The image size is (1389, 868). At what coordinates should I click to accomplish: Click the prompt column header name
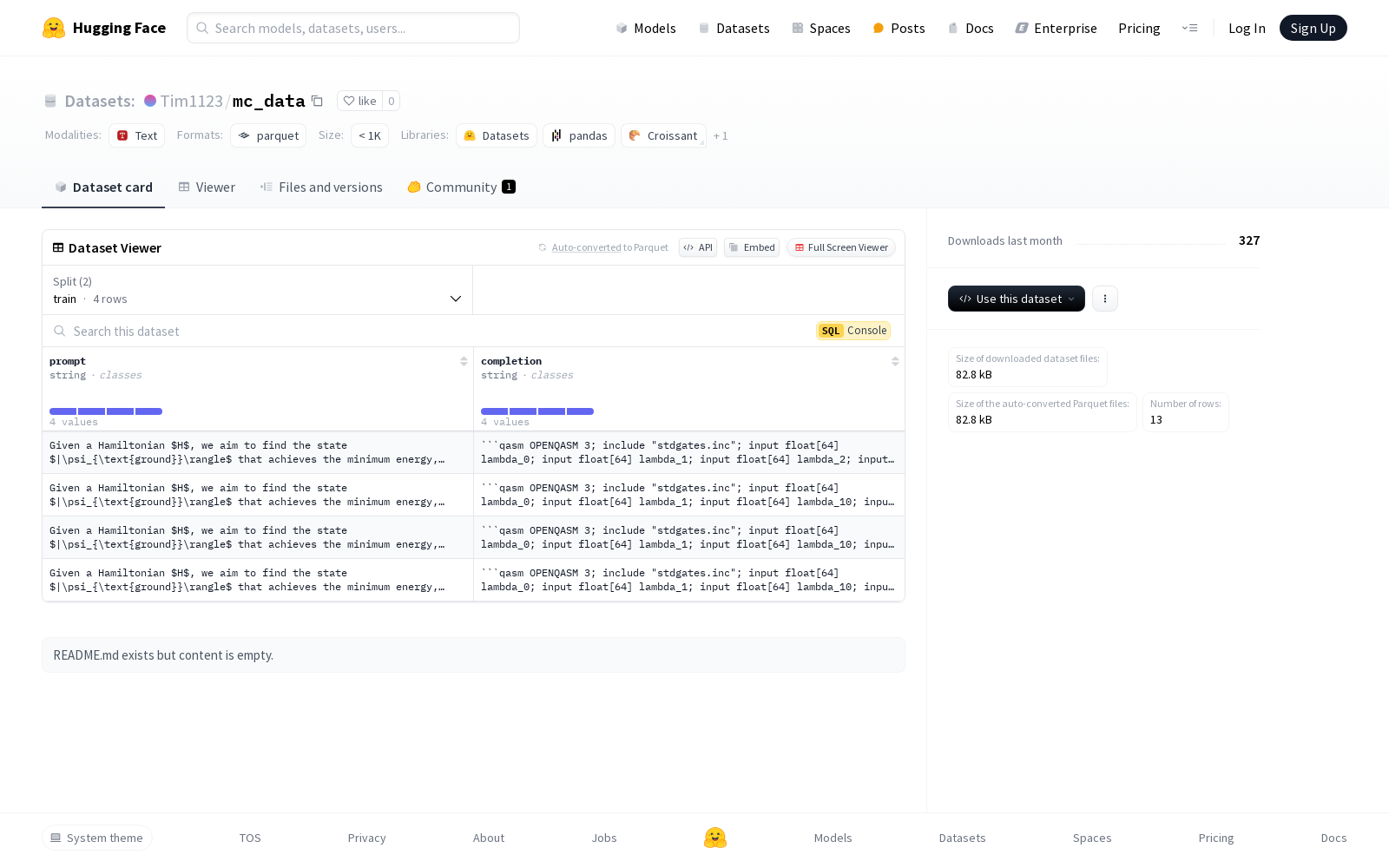(x=68, y=361)
